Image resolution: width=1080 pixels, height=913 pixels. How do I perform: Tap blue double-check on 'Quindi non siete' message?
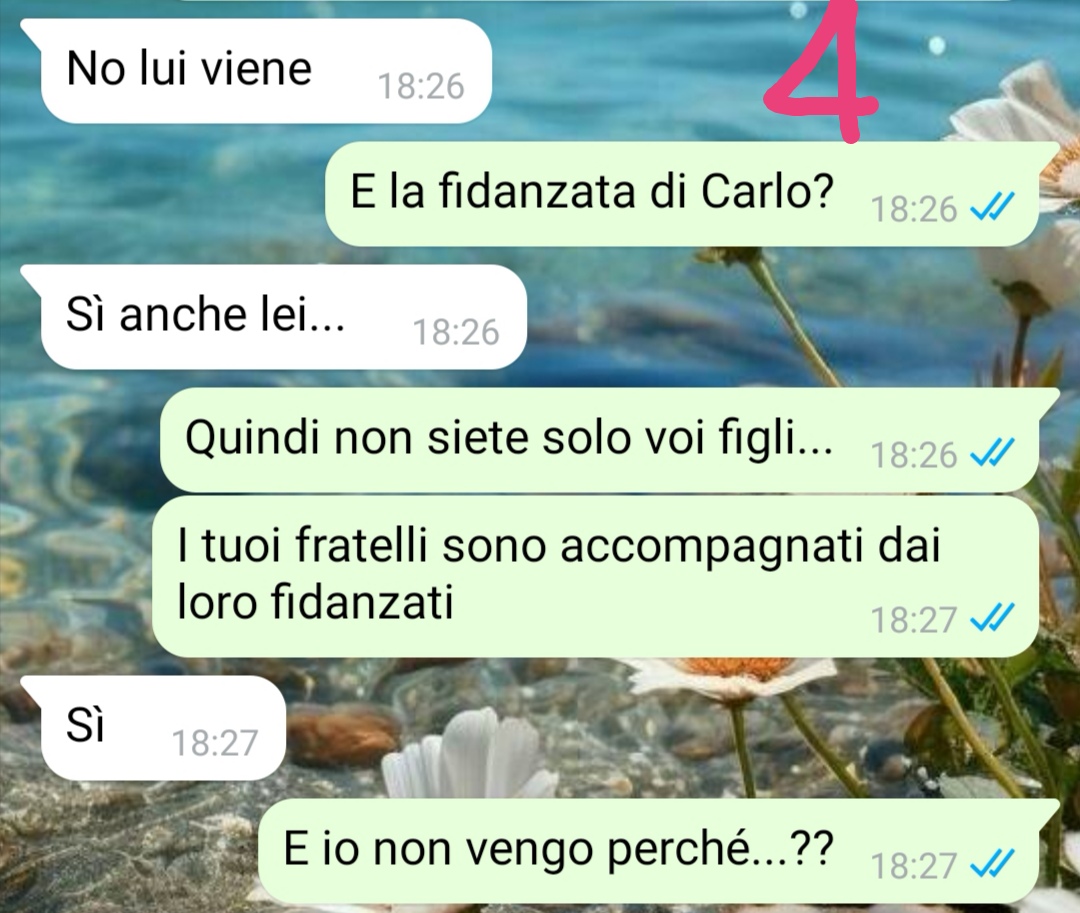point(992,453)
